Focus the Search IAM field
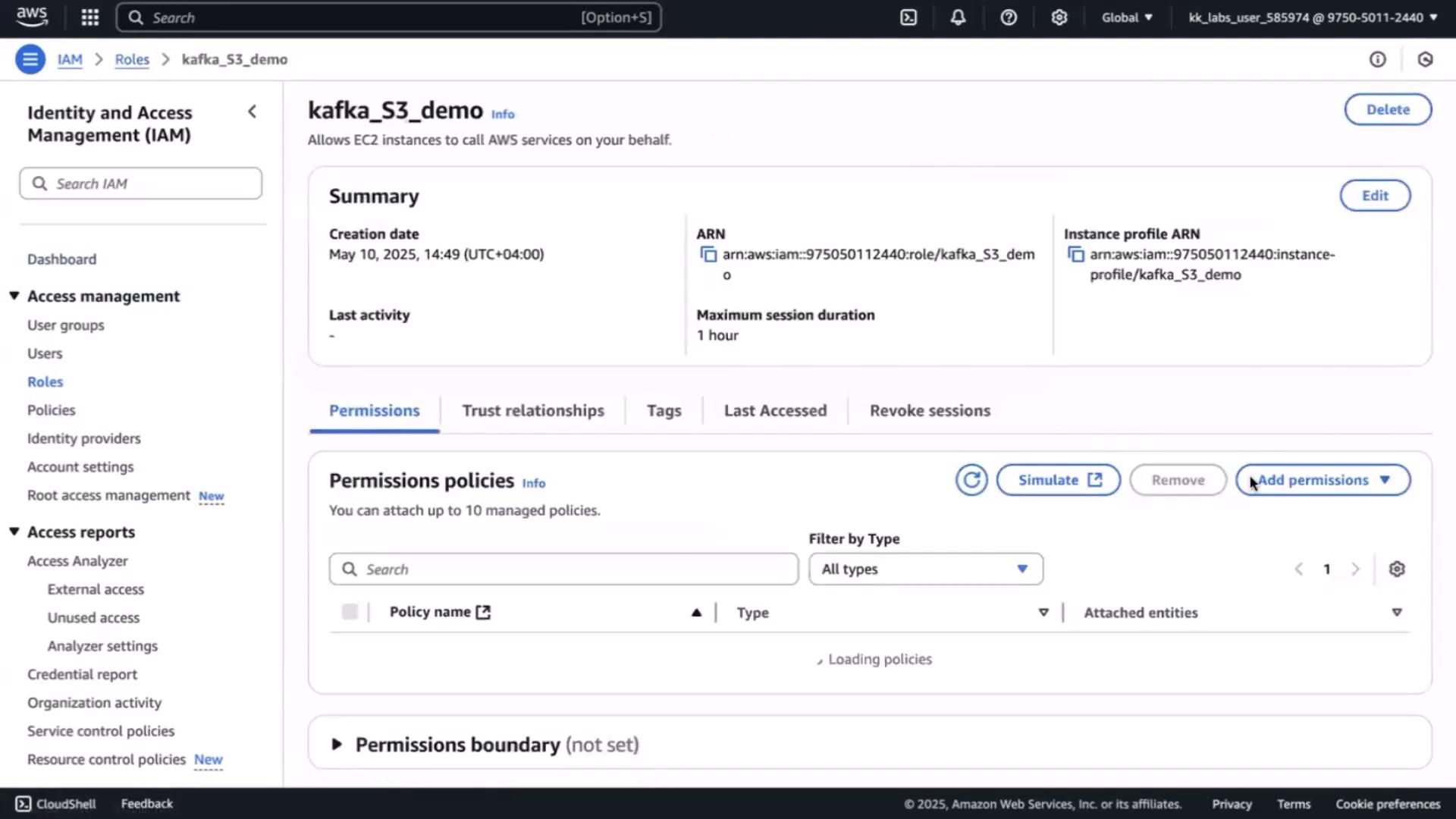This screenshot has height=819, width=1456. coord(141,184)
